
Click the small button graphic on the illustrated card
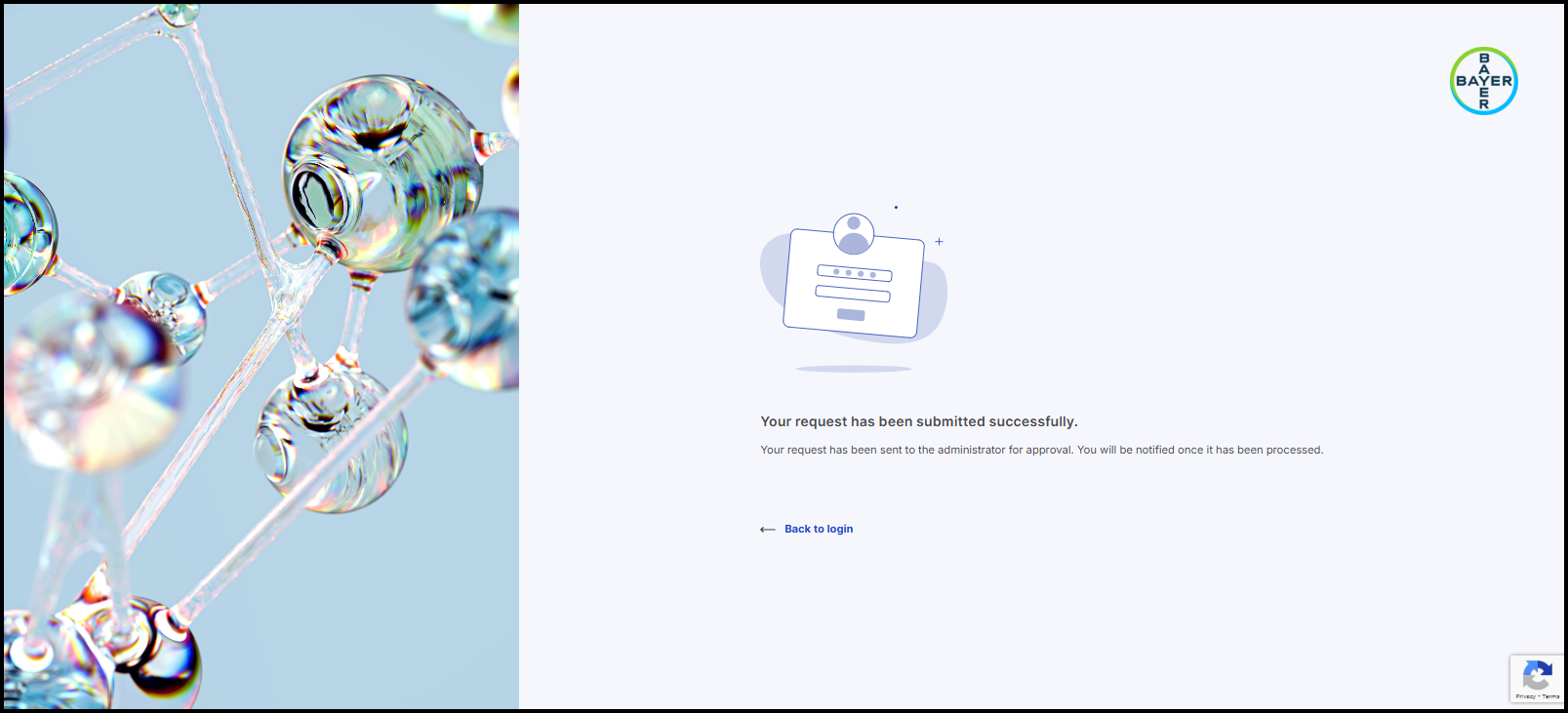click(x=851, y=314)
